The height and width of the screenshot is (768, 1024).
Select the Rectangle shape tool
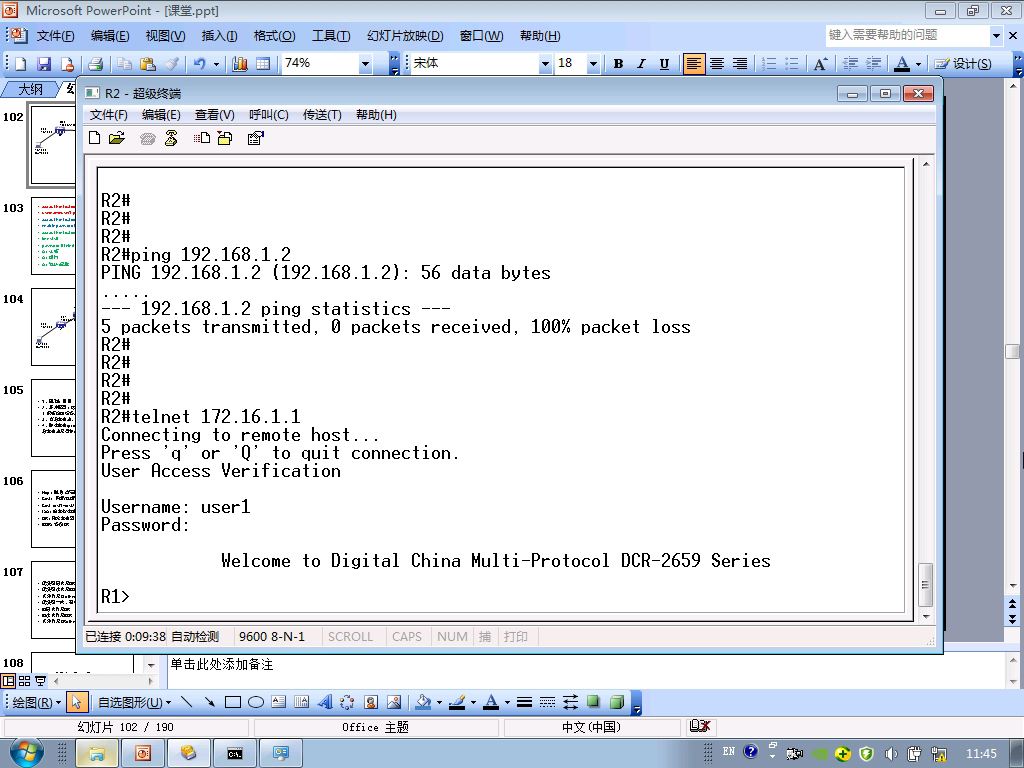pyautogui.click(x=232, y=702)
